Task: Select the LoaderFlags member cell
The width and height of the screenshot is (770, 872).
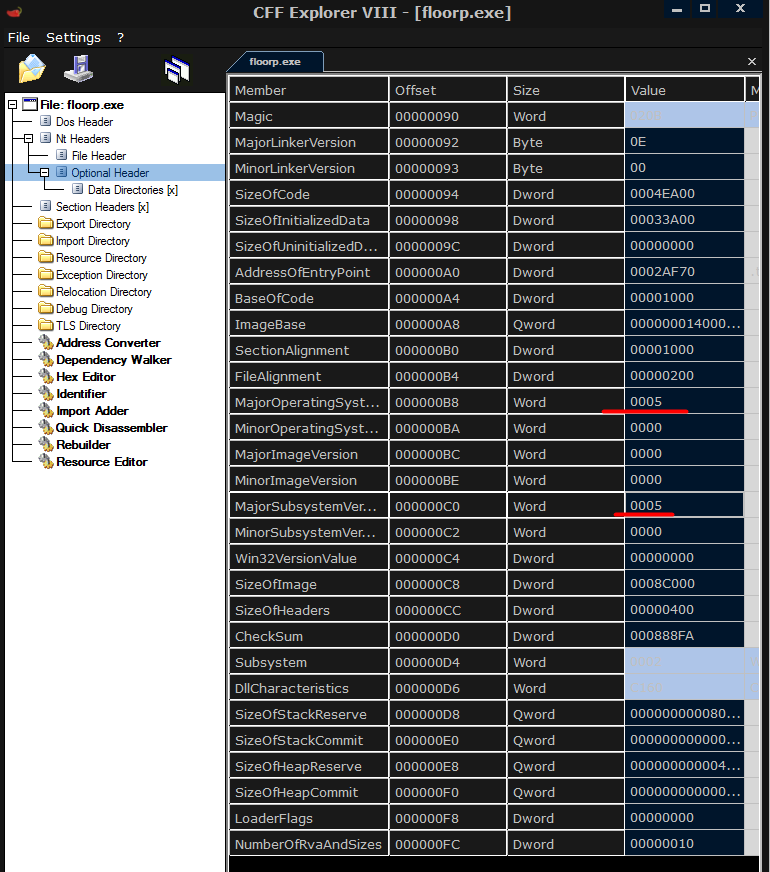Action: pyautogui.click(x=309, y=818)
